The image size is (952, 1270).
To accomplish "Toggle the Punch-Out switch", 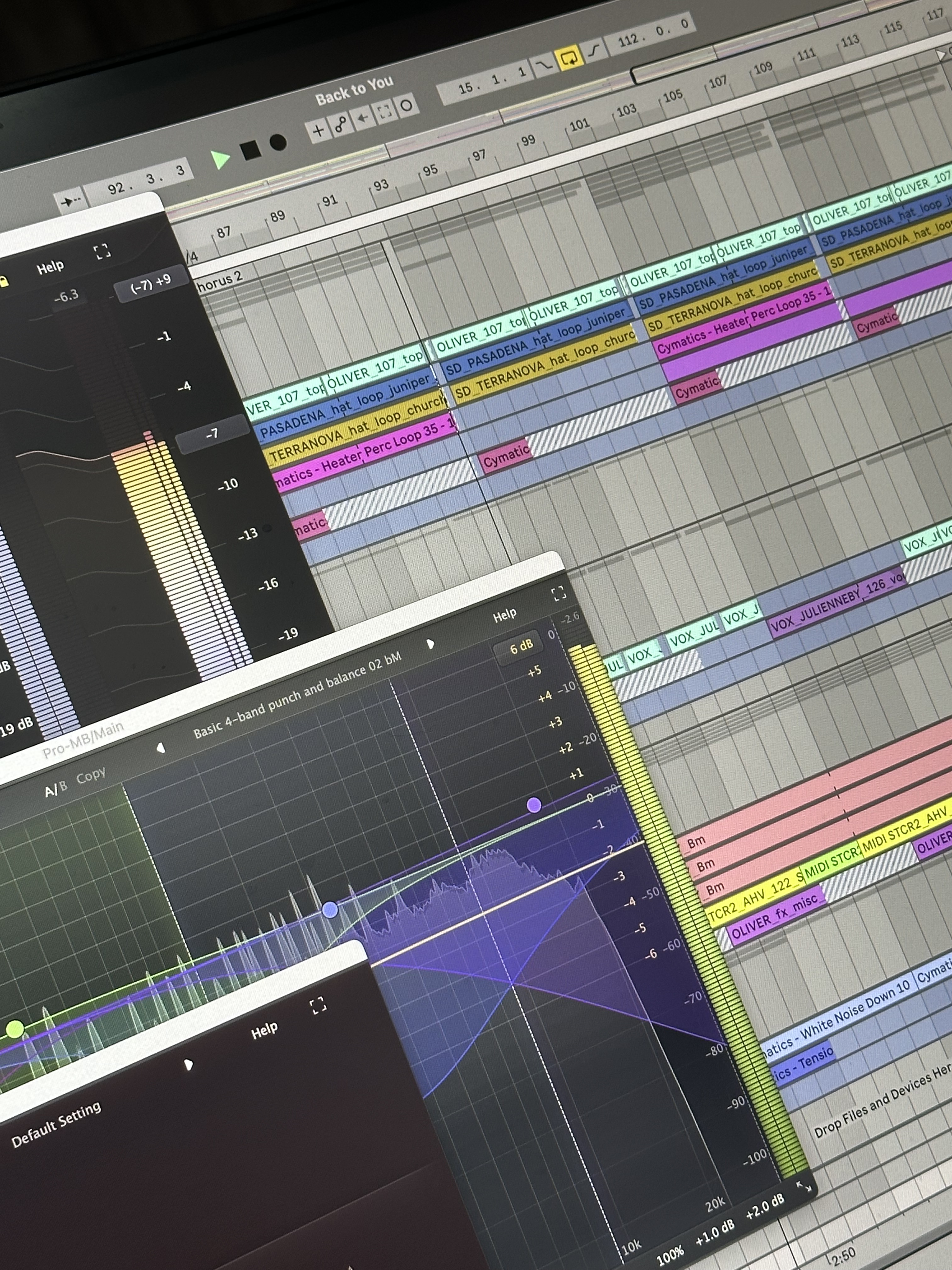I will coord(594,50).
